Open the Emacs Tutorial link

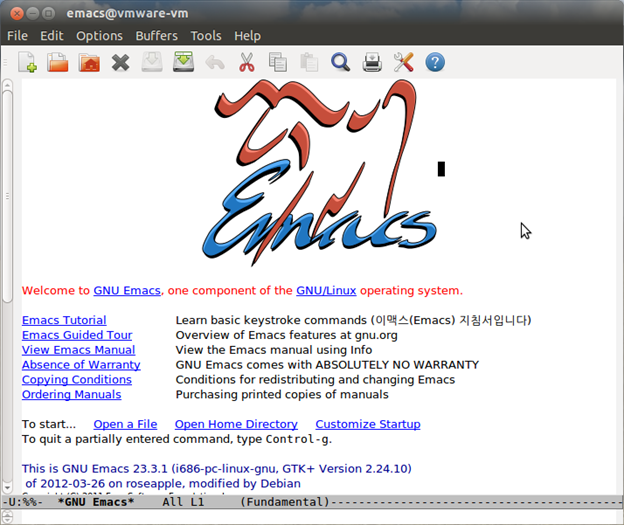tap(64, 320)
